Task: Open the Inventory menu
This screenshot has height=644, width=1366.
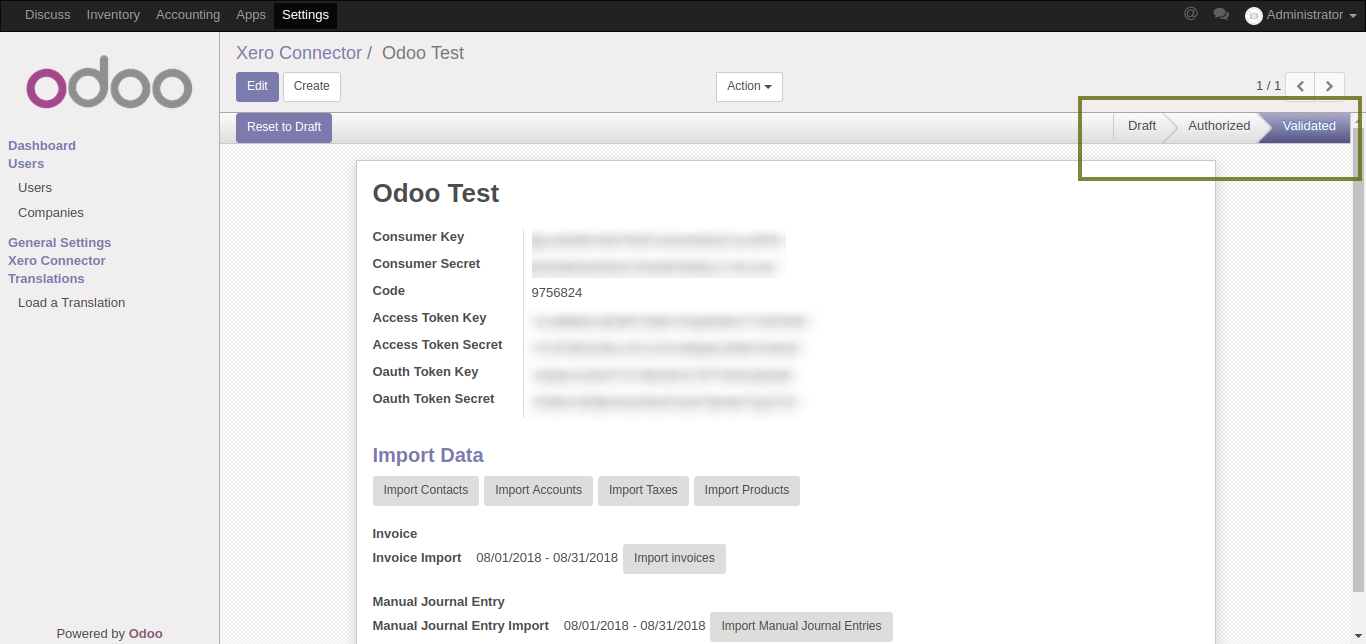Action: tap(113, 15)
